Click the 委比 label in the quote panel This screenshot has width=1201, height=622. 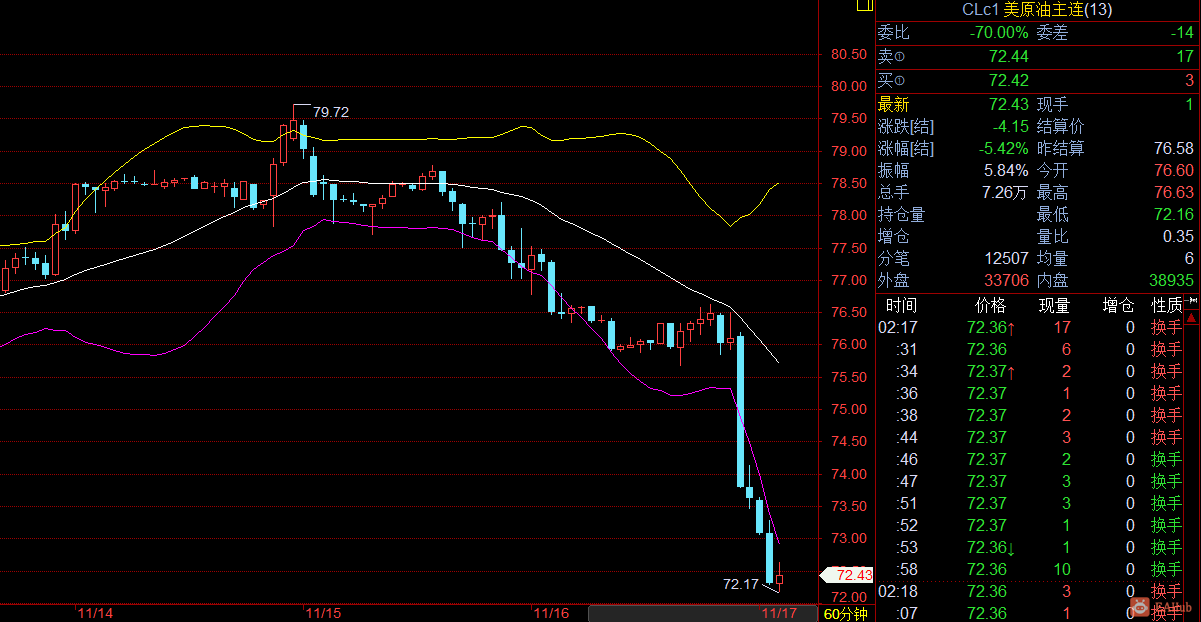(x=894, y=33)
